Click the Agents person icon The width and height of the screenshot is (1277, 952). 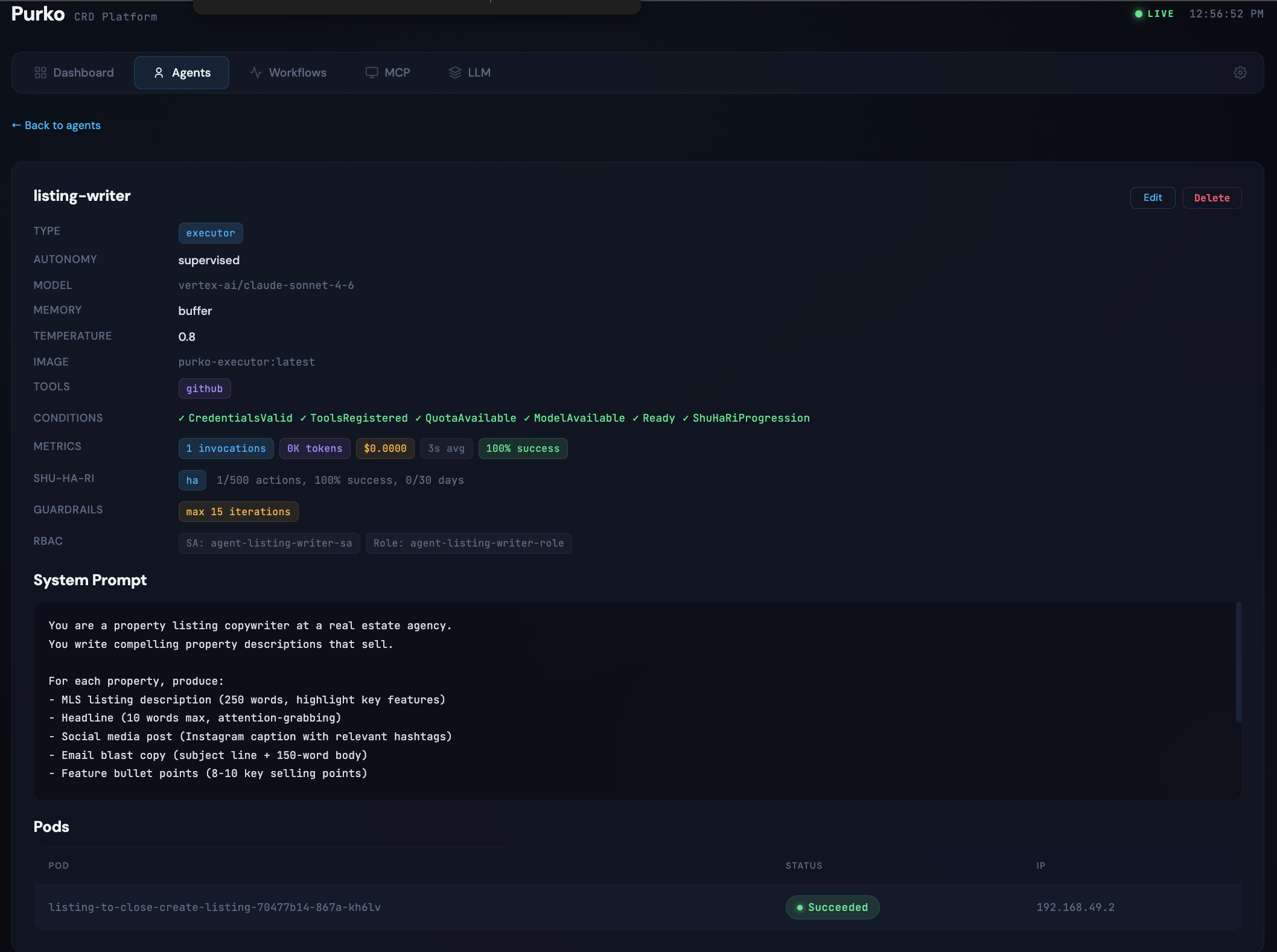[159, 72]
